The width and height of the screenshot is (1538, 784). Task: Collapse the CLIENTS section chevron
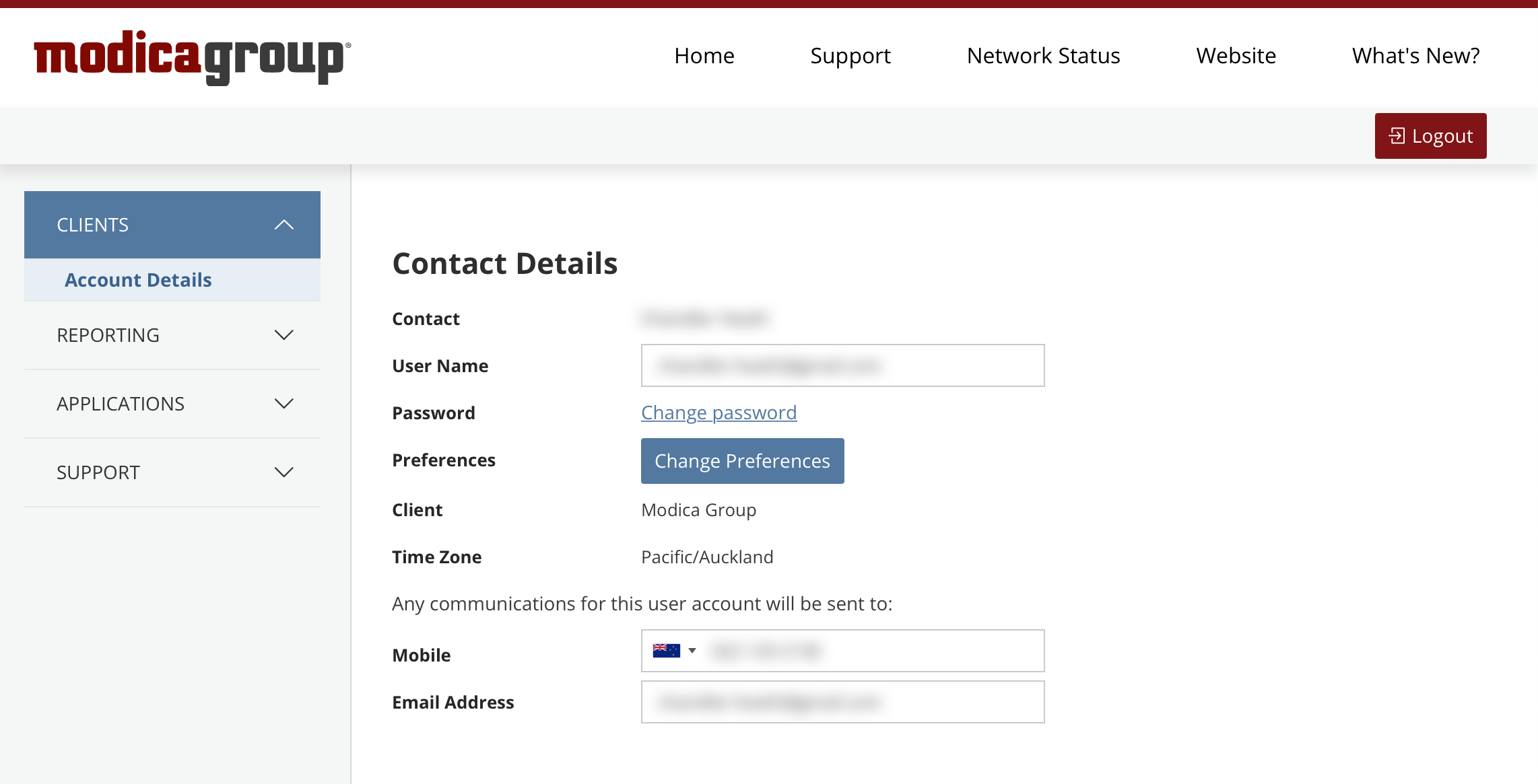(x=283, y=225)
